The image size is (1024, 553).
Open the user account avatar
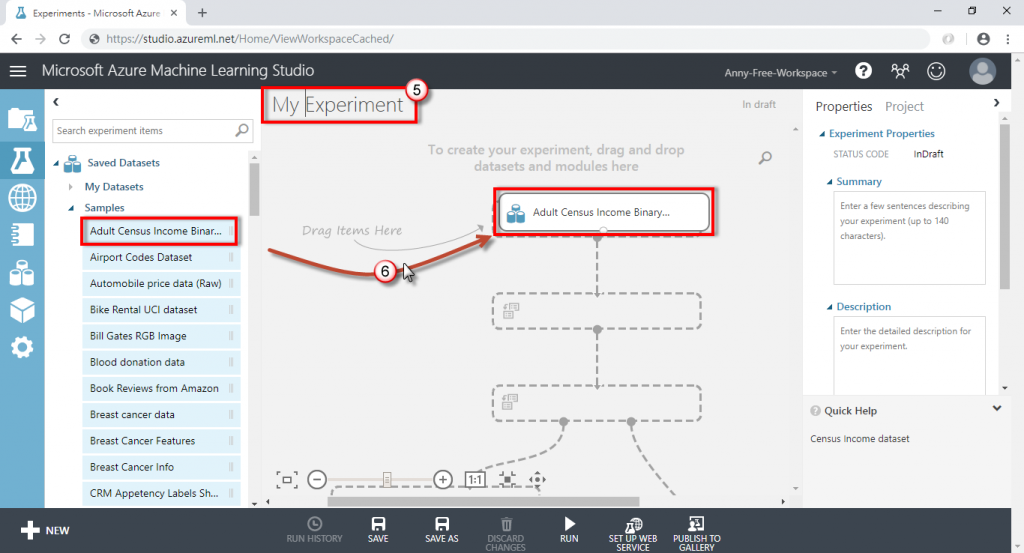click(x=982, y=71)
